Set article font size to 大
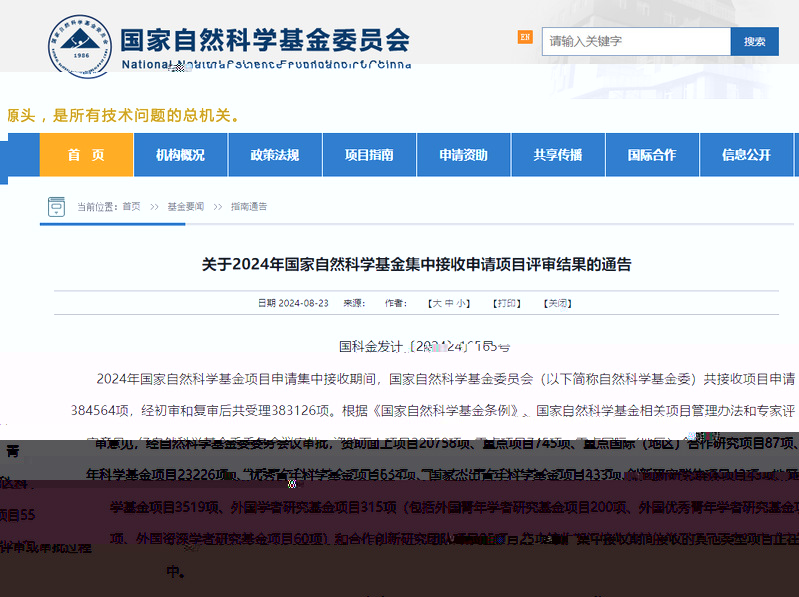The image size is (799, 597). (x=436, y=303)
